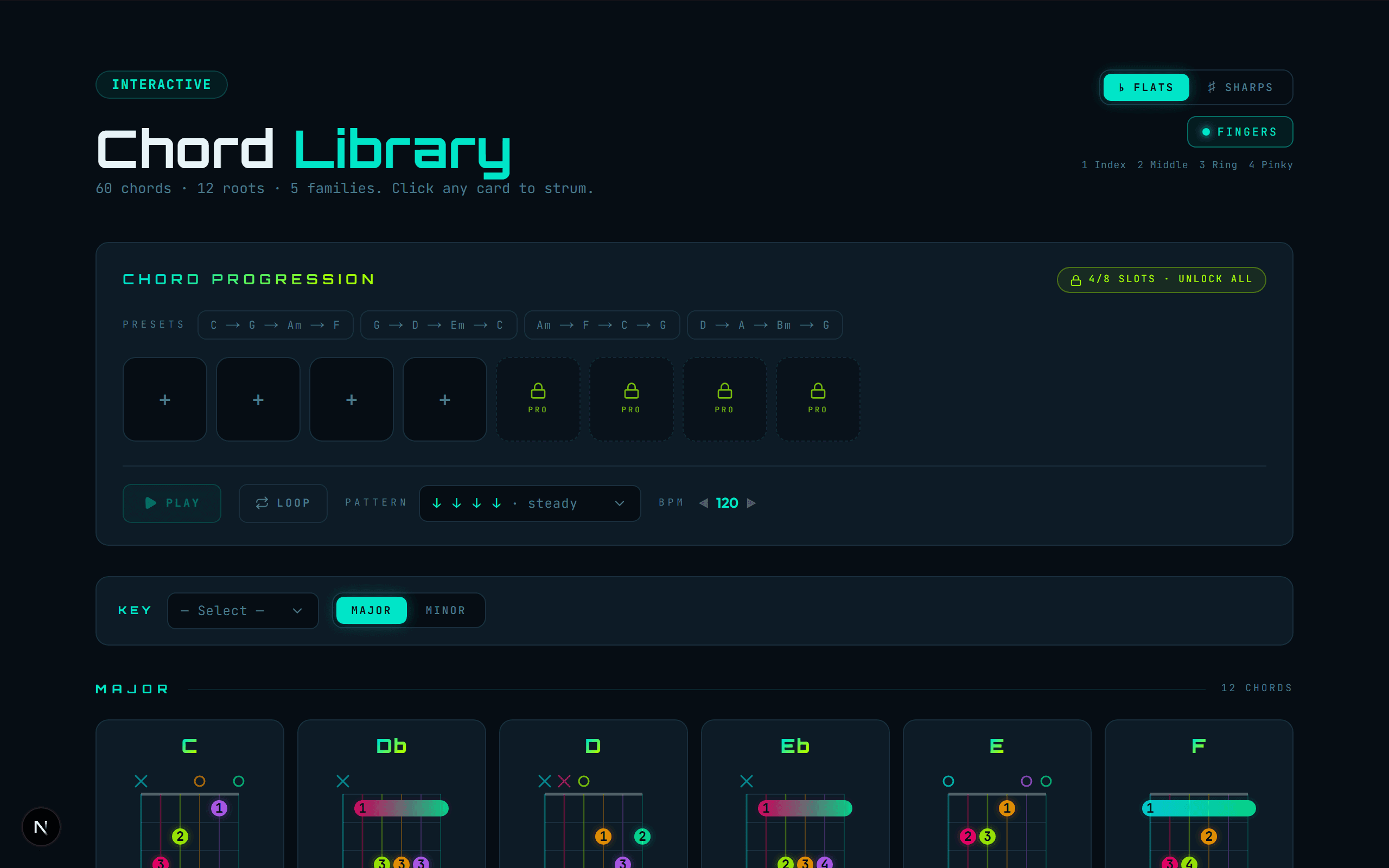Screen dimensions: 1389x868
Task: Add a chord to the second empty slot
Action: coord(258,400)
